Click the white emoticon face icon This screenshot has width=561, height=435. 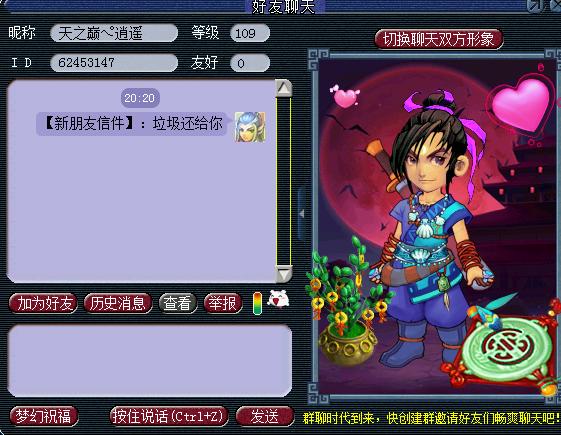[279, 299]
